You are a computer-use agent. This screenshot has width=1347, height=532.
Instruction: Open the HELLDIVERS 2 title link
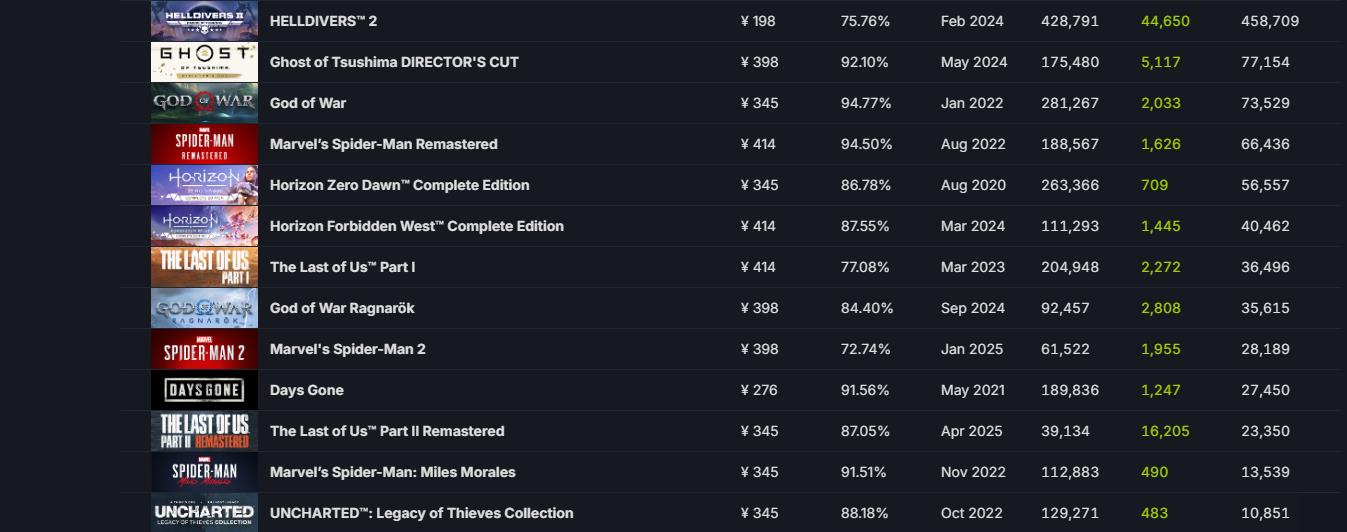323,21
